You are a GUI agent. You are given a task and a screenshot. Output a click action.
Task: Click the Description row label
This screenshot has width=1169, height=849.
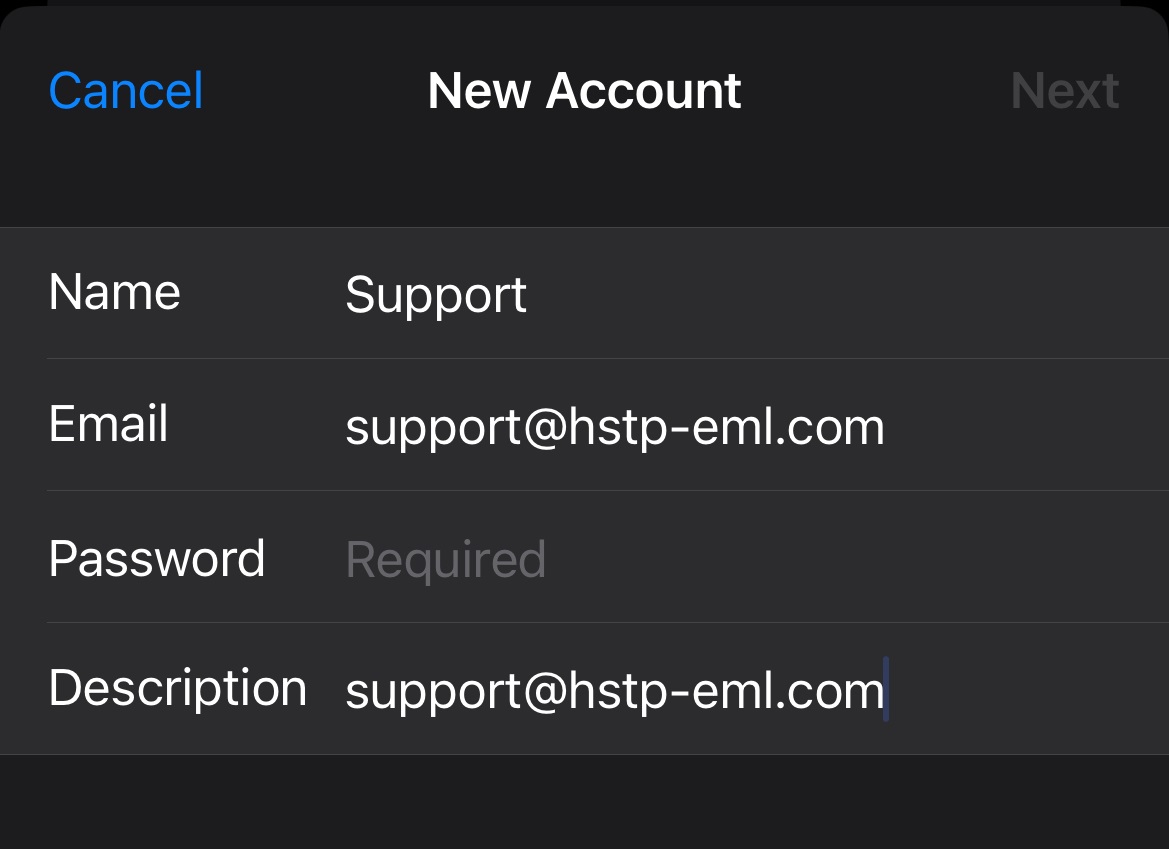(x=177, y=688)
